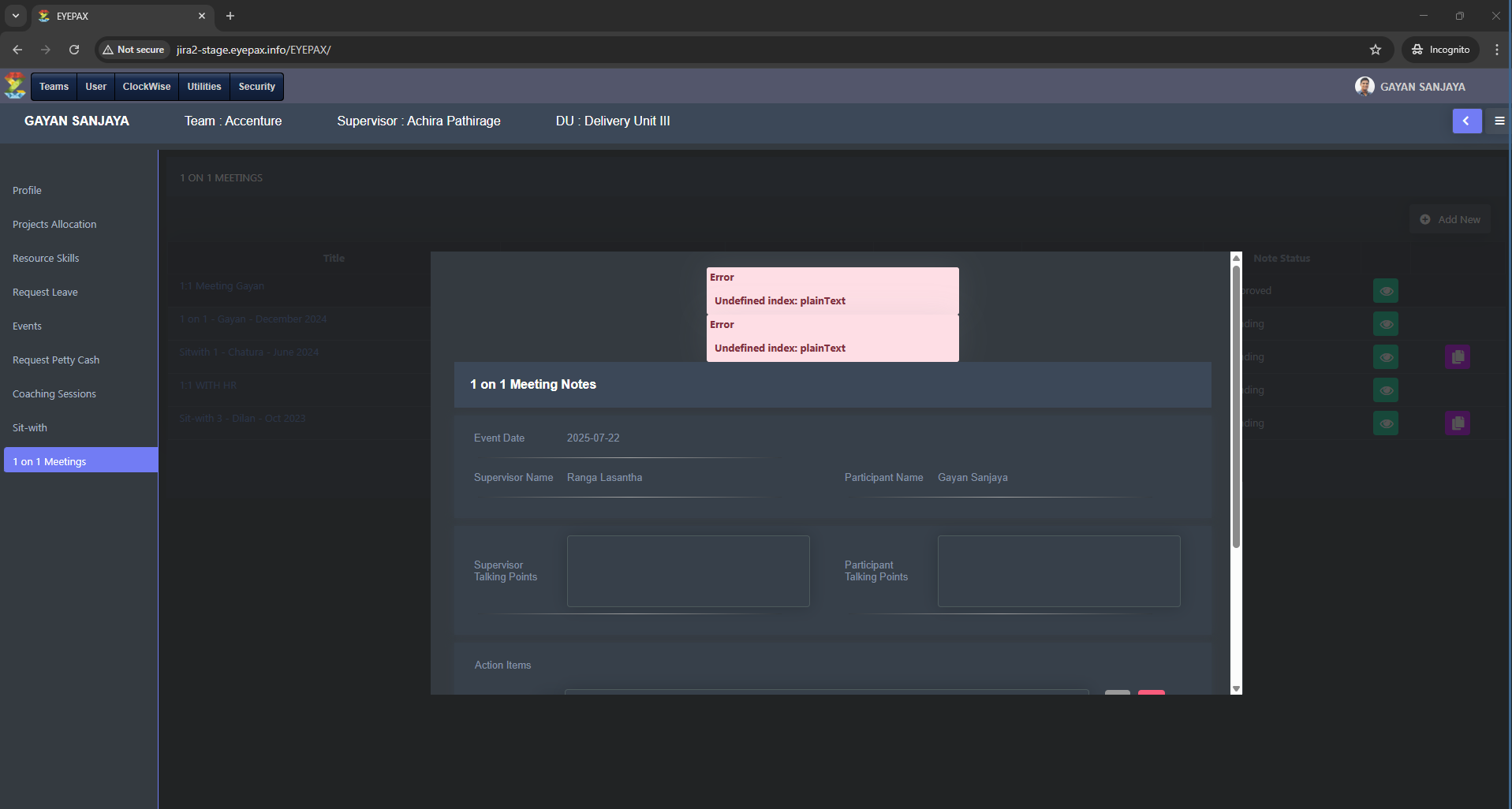The width and height of the screenshot is (1512, 809).
Task: Click the user avatar next to GAYAN SANJAYA
Action: click(1364, 87)
